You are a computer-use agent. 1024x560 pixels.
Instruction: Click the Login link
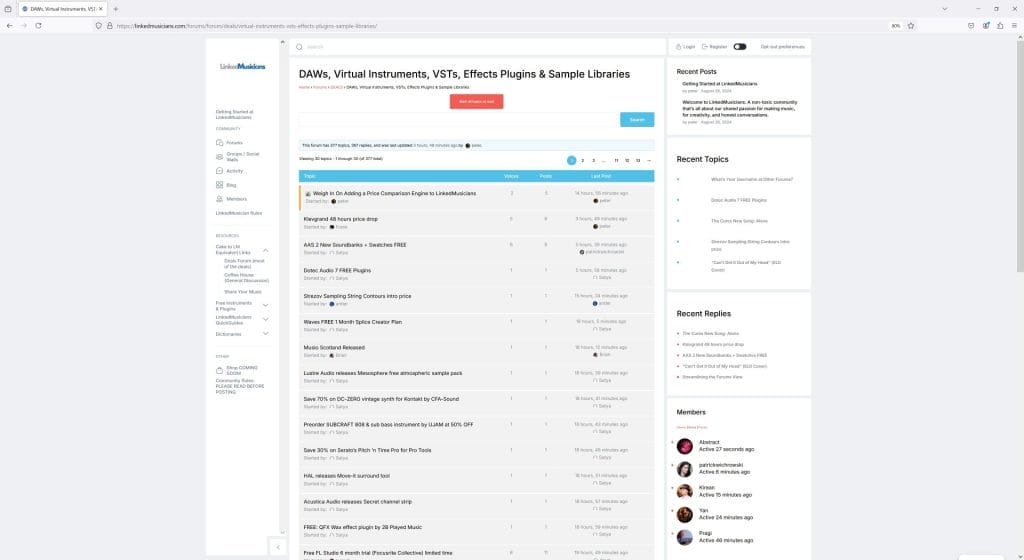coord(686,47)
